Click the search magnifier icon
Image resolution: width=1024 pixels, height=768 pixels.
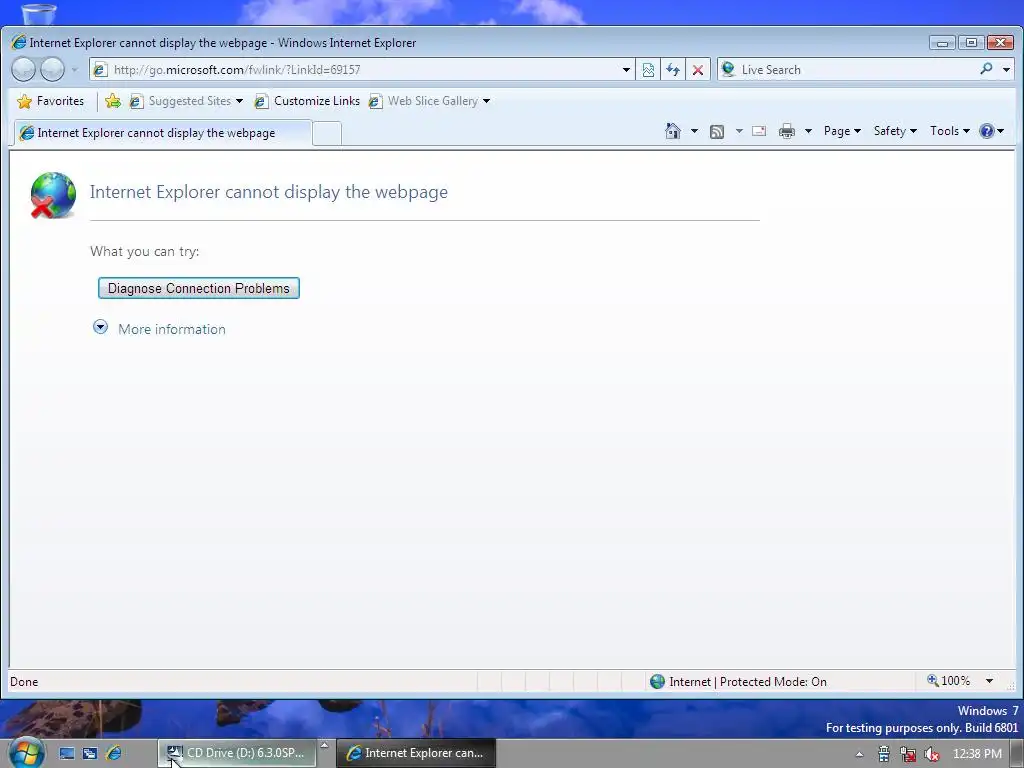[986, 69]
